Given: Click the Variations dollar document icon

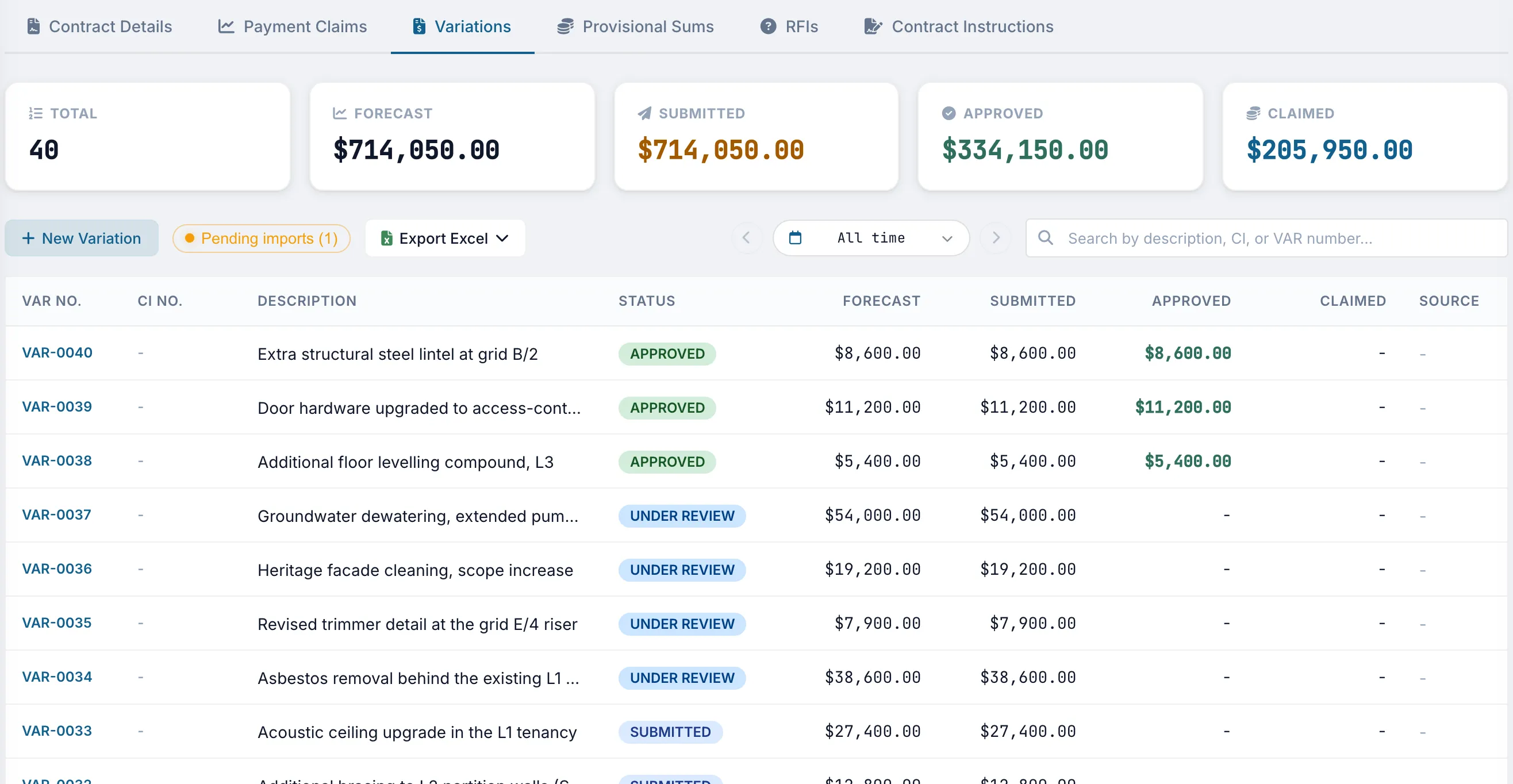Looking at the screenshot, I should coord(418,26).
